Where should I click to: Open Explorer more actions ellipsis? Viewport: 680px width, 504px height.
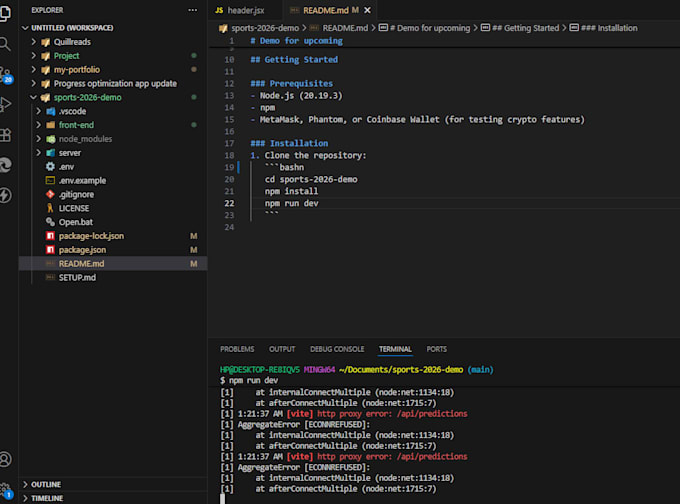point(193,10)
